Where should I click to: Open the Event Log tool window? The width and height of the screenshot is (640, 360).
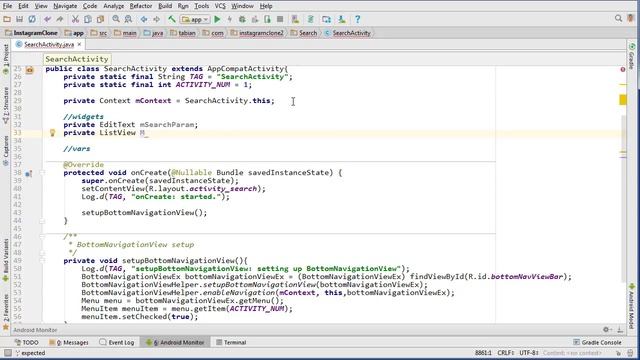(117, 342)
